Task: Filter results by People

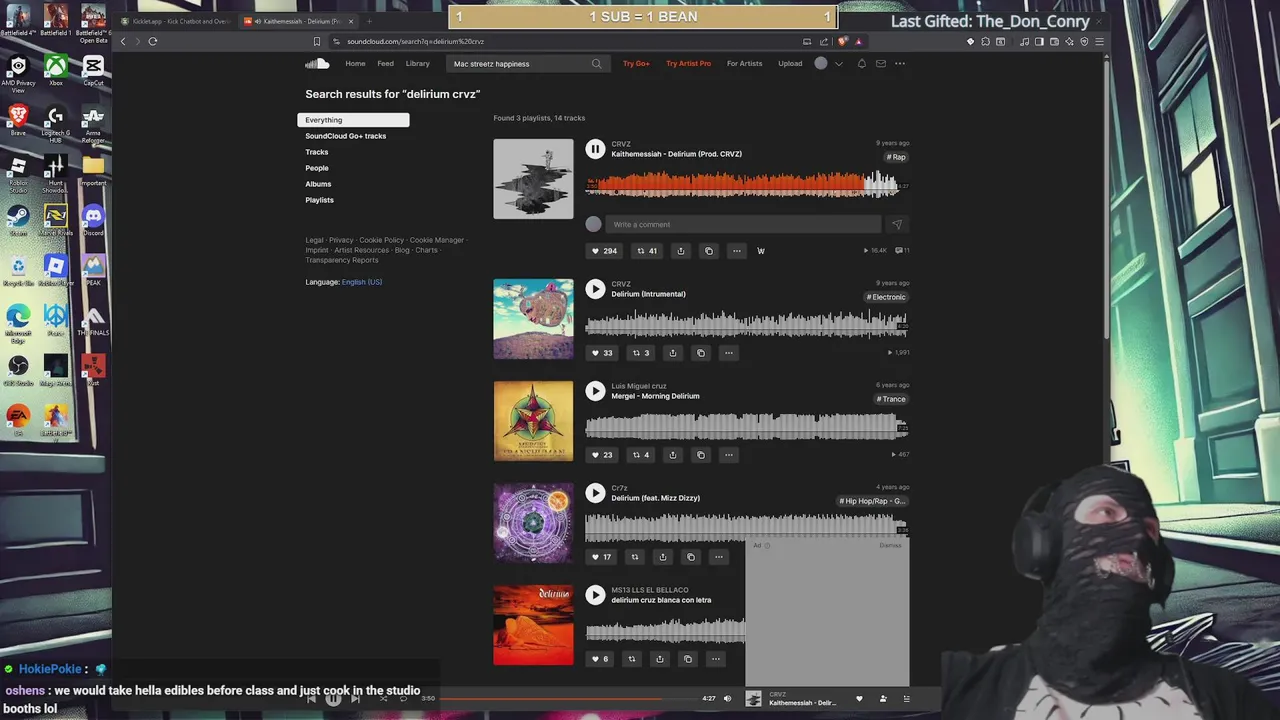Action: click(x=316, y=168)
